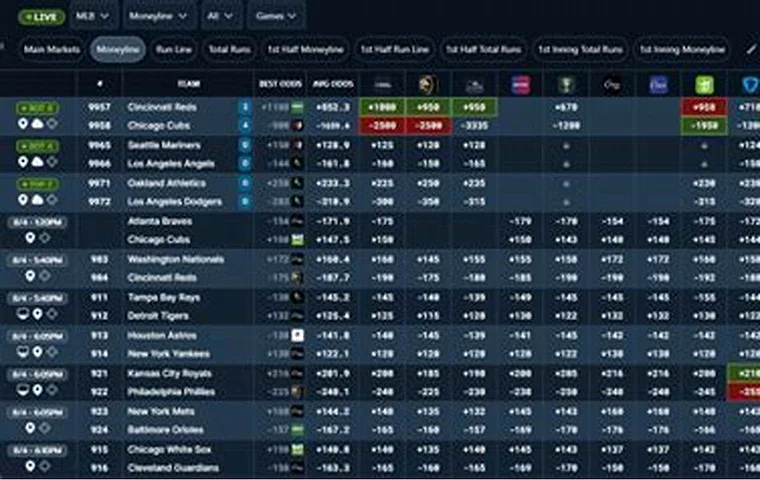Click the black circle sportsbook logo header
Image resolution: width=760 pixels, height=480 pixels.
point(612,85)
